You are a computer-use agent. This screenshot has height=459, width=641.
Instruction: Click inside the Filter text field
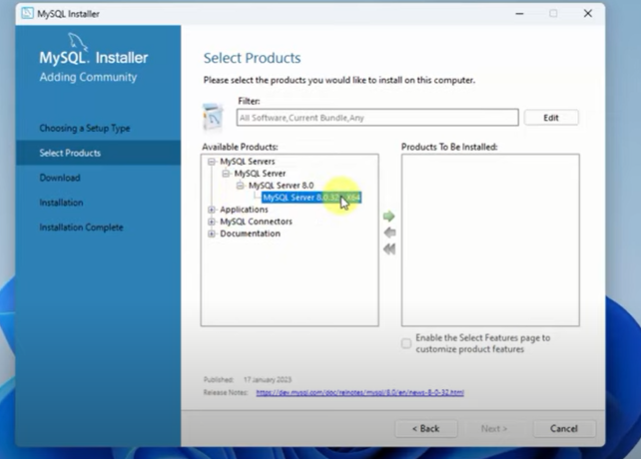pos(377,118)
